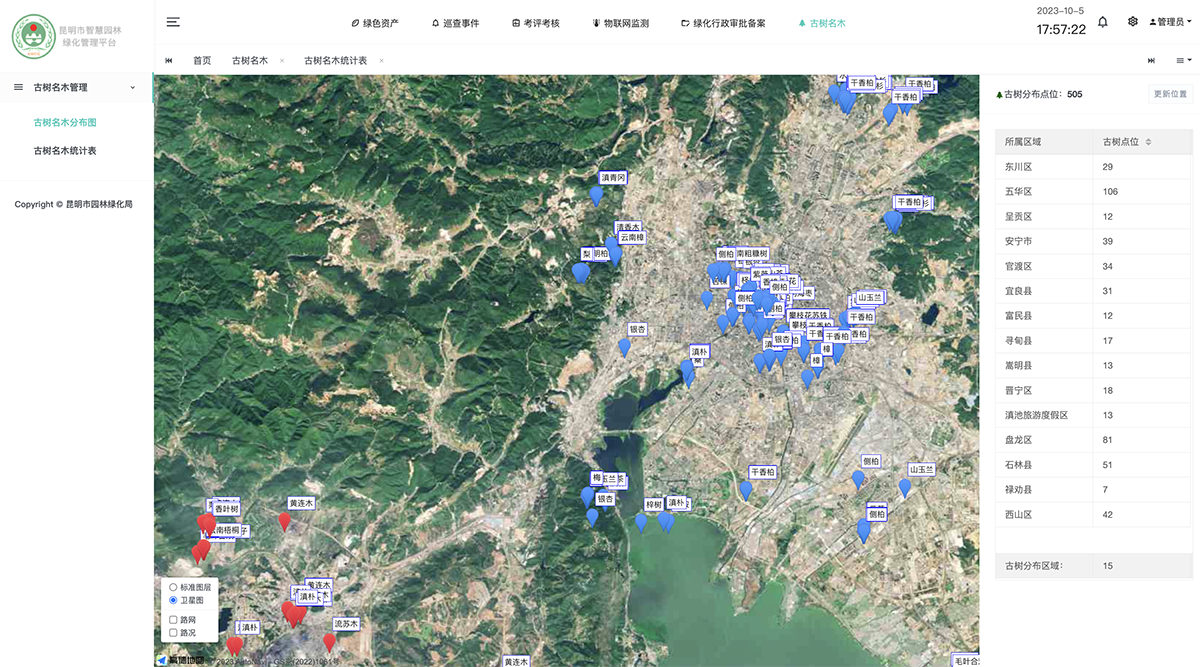
Task: Click the hamburger menu collapse icon
Action: (173, 22)
